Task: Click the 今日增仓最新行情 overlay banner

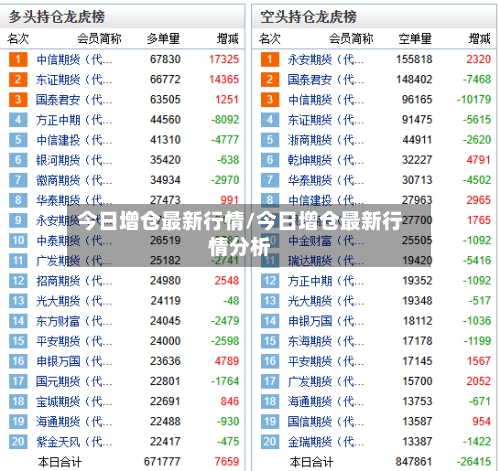Action: (249, 235)
